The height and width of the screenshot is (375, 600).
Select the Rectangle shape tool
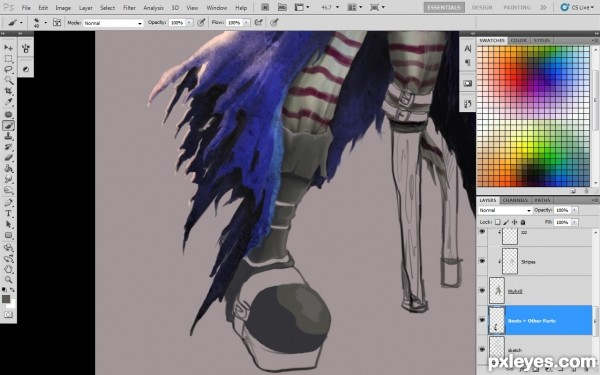(8, 235)
